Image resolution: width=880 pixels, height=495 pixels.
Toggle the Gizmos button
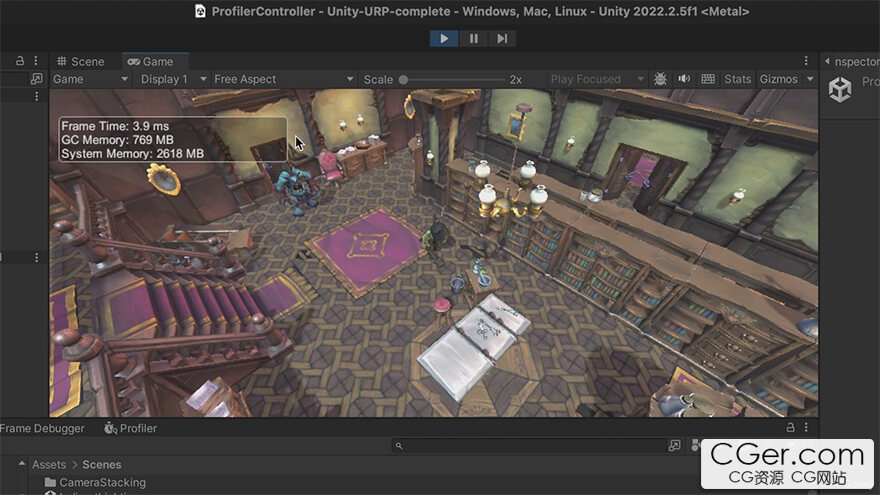tap(778, 79)
